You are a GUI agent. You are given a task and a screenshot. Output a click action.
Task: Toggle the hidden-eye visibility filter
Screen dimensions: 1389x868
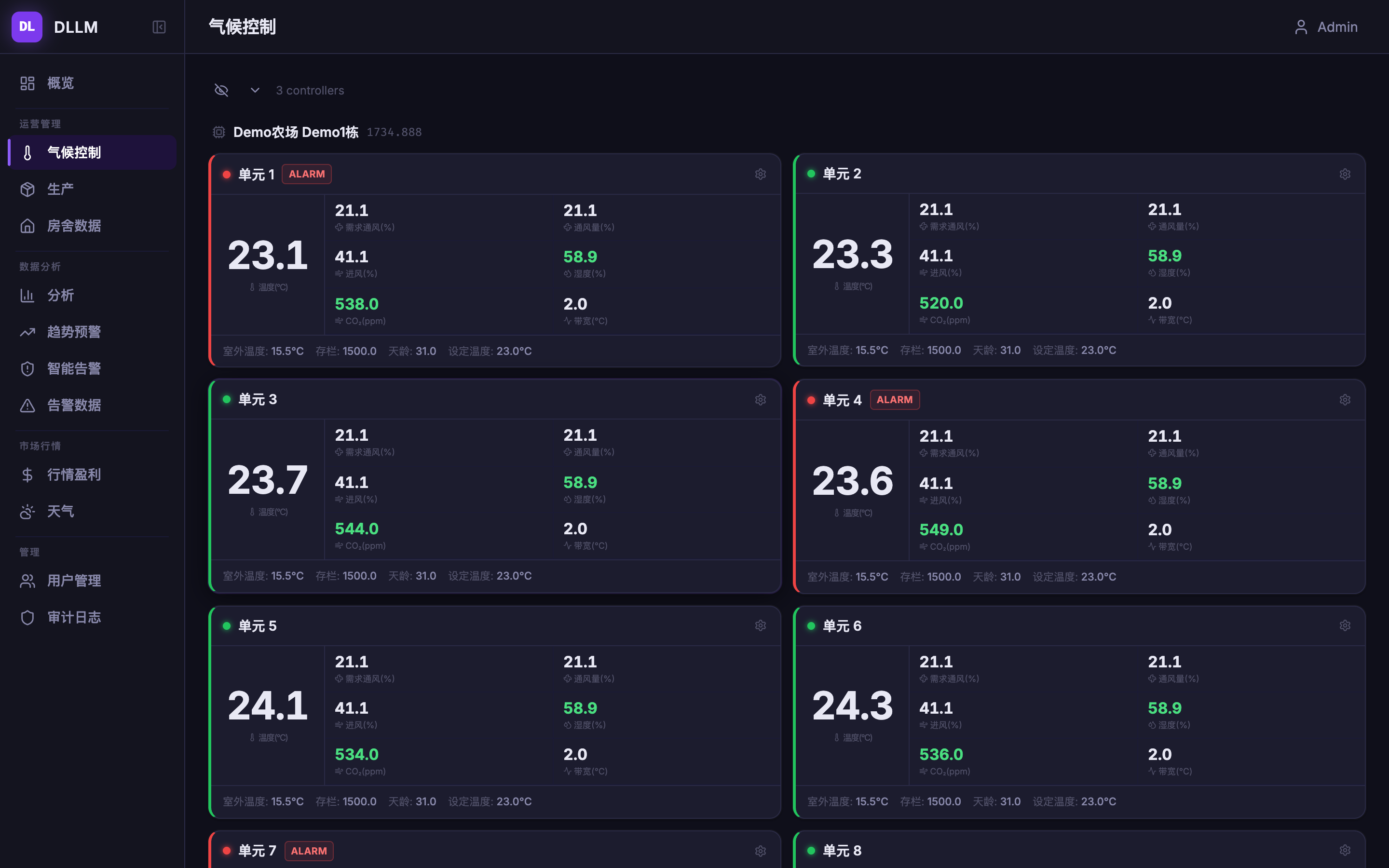click(x=221, y=90)
